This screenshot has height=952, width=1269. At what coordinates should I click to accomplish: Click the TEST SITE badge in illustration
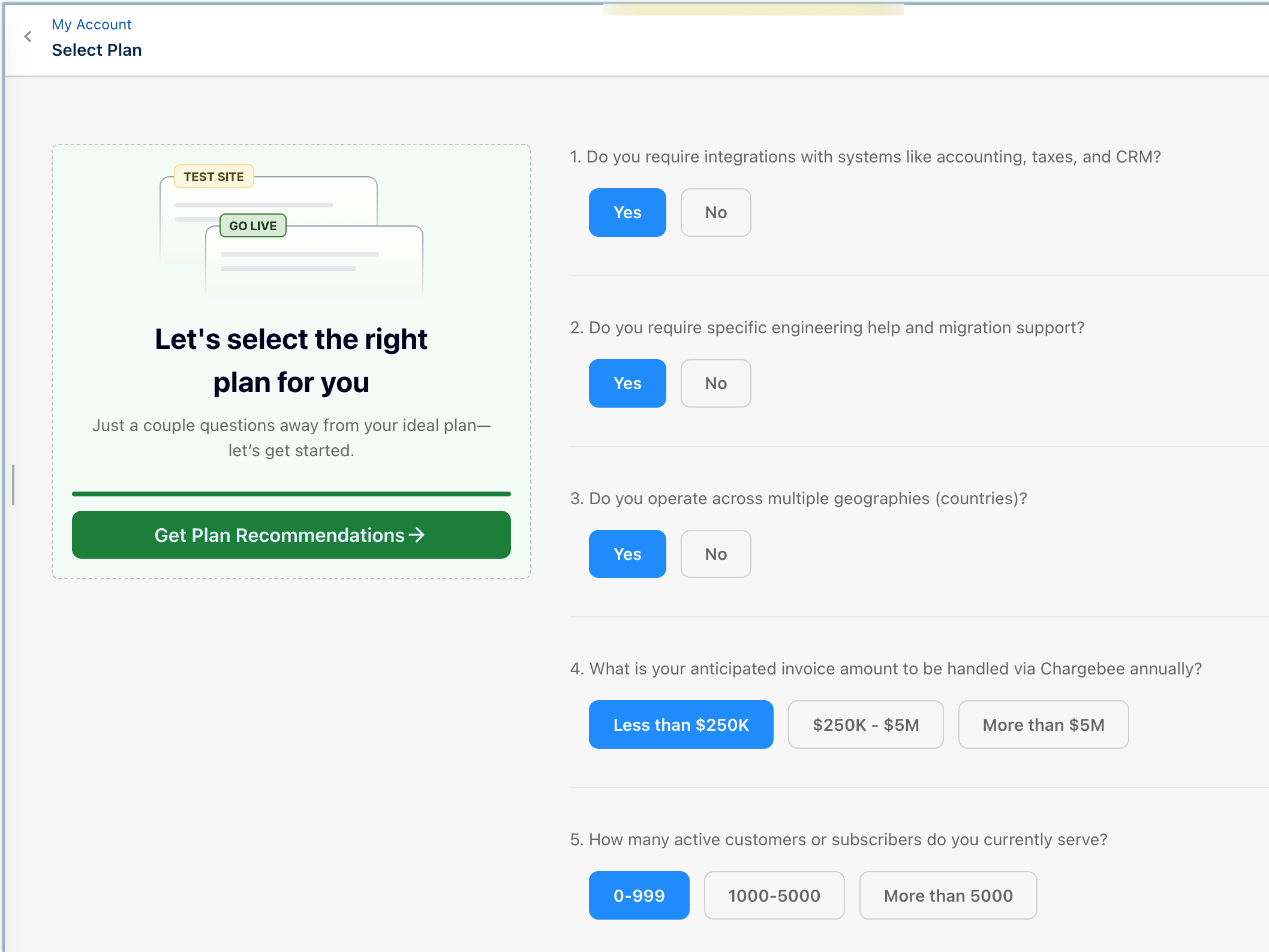[213, 177]
